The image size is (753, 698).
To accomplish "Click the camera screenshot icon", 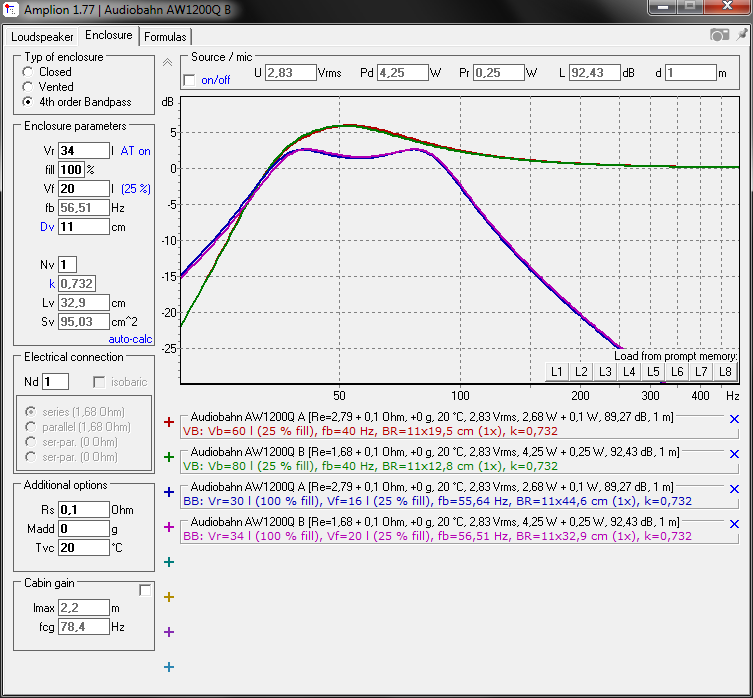I will coord(719,35).
